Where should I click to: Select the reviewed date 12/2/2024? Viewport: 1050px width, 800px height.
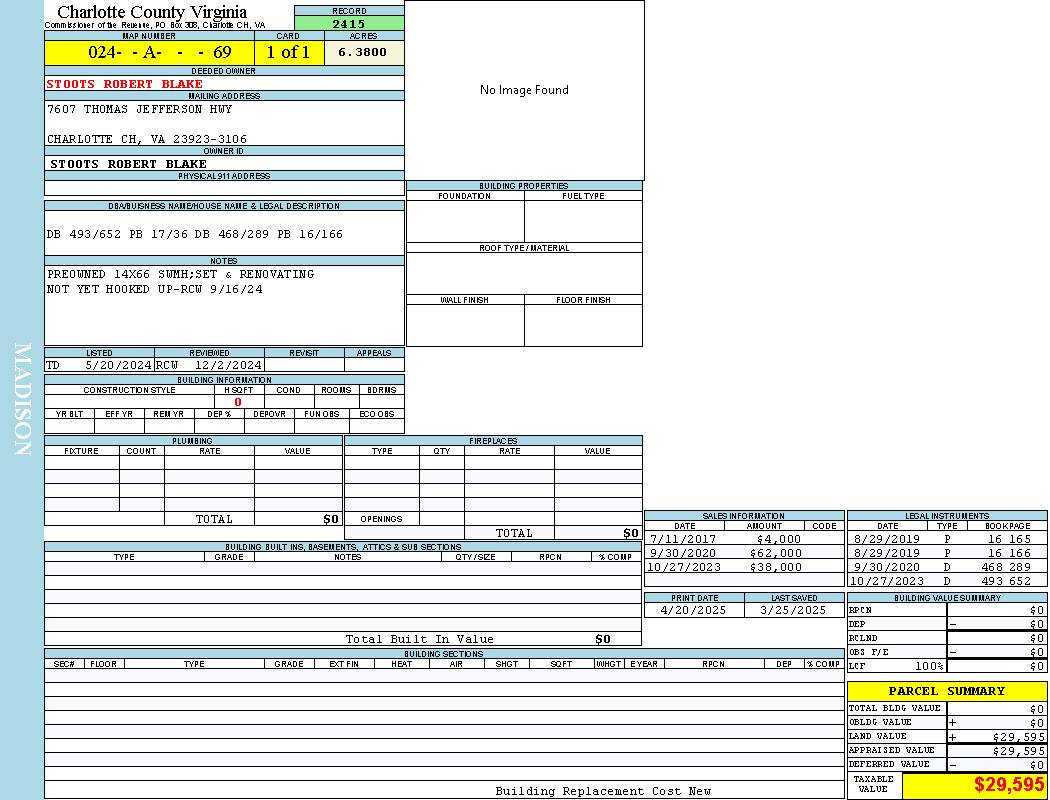(228, 366)
